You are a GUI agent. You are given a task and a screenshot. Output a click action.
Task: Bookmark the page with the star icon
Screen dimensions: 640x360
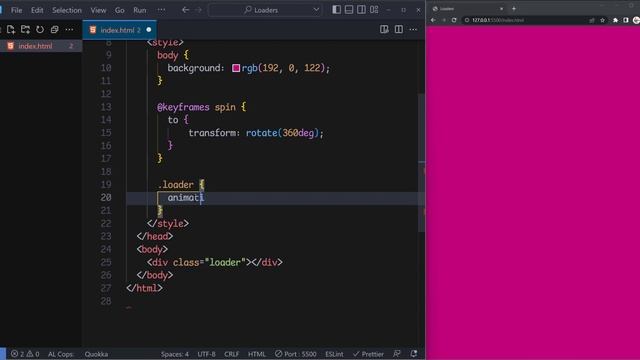(602, 20)
